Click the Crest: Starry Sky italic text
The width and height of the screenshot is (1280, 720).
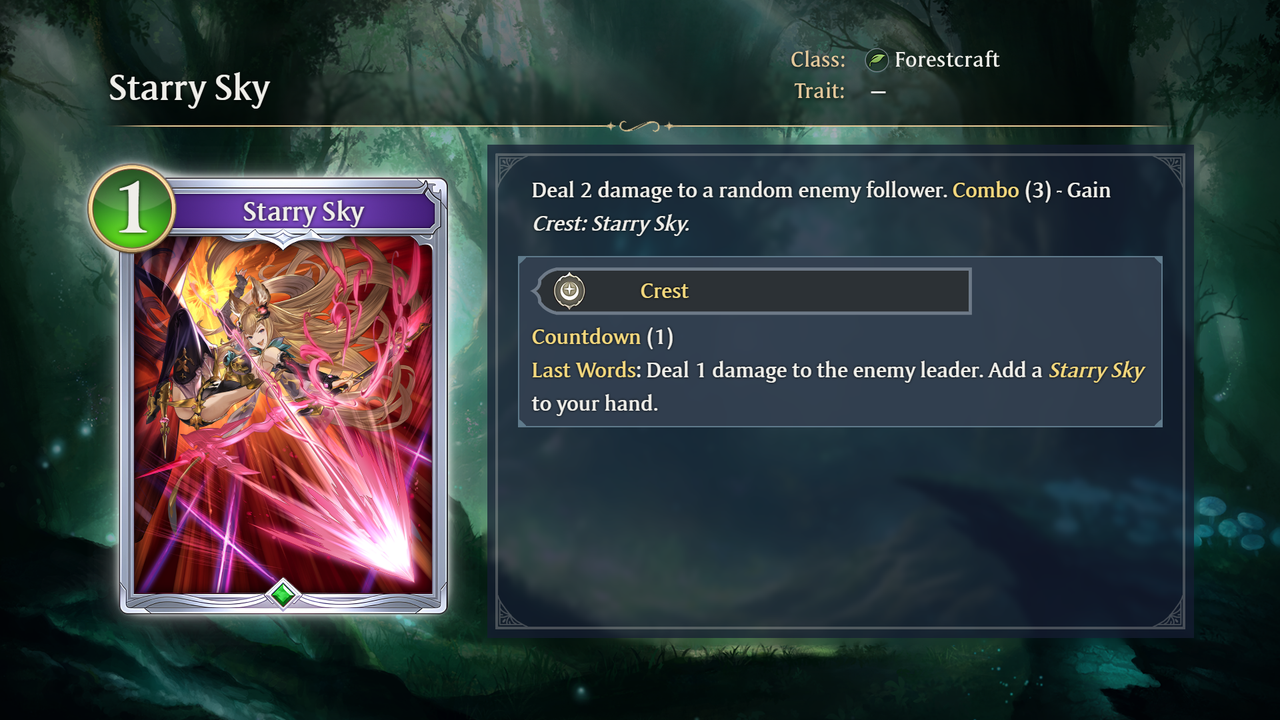pyautogui.click(x=610, y=224)
